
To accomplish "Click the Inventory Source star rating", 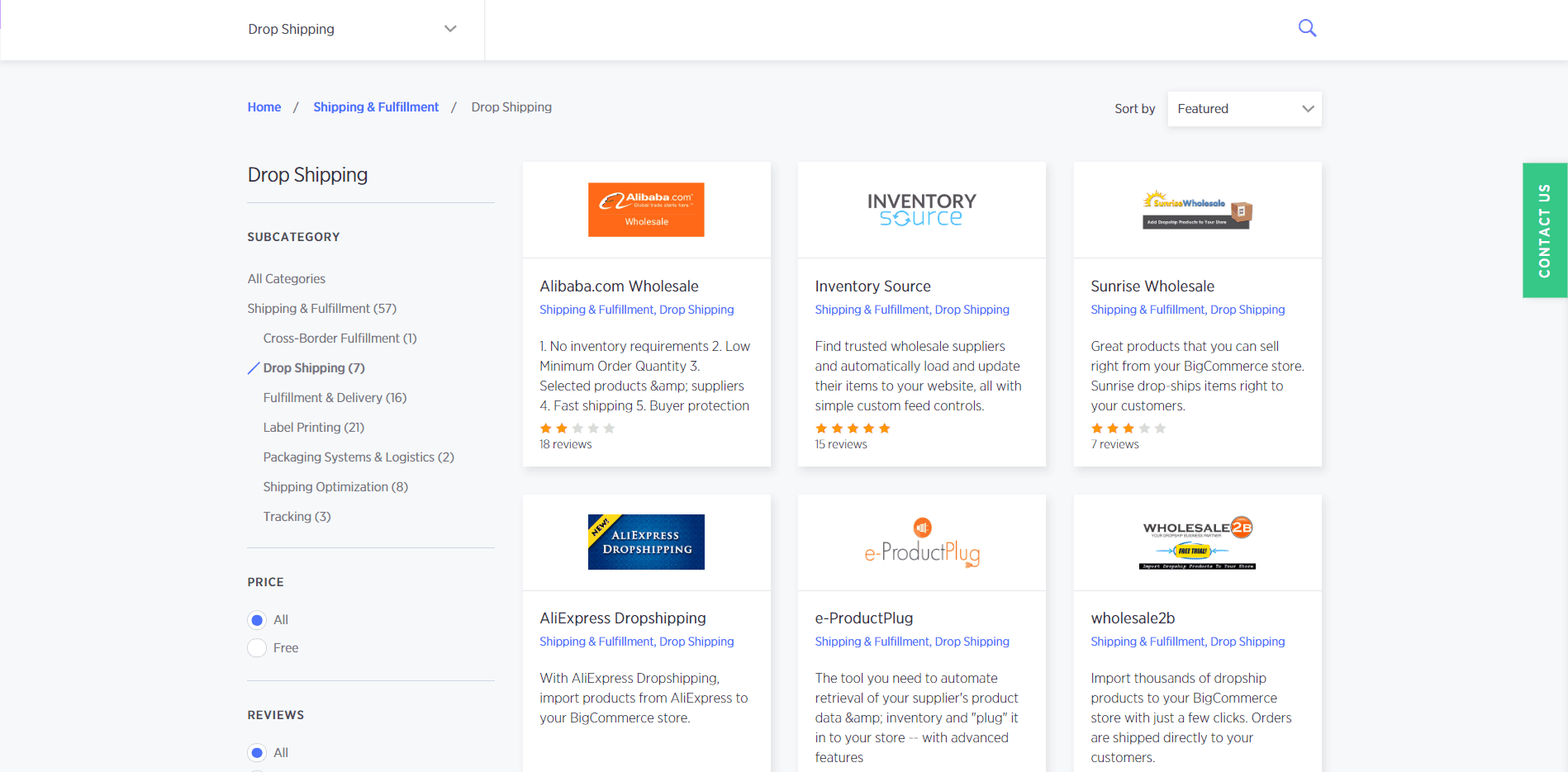I will (x=853, y=429).
